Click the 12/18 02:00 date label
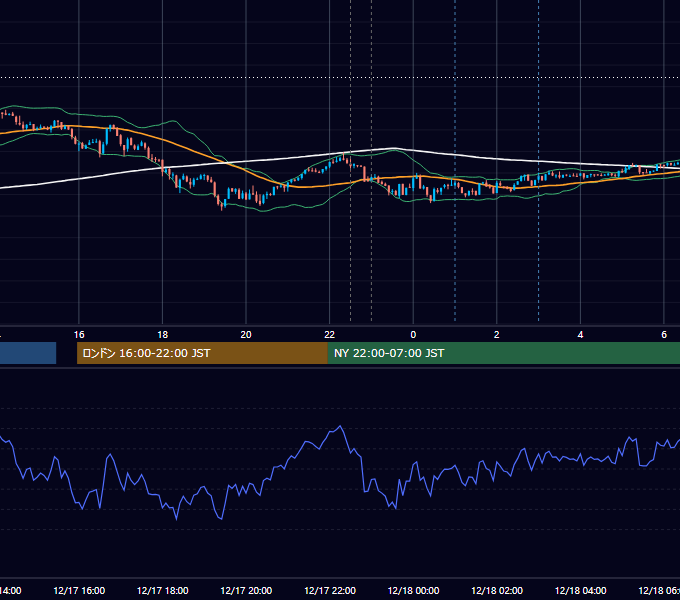Image resolution: width=680 pixels, height=600 pixels. click(x=497, y=591)
